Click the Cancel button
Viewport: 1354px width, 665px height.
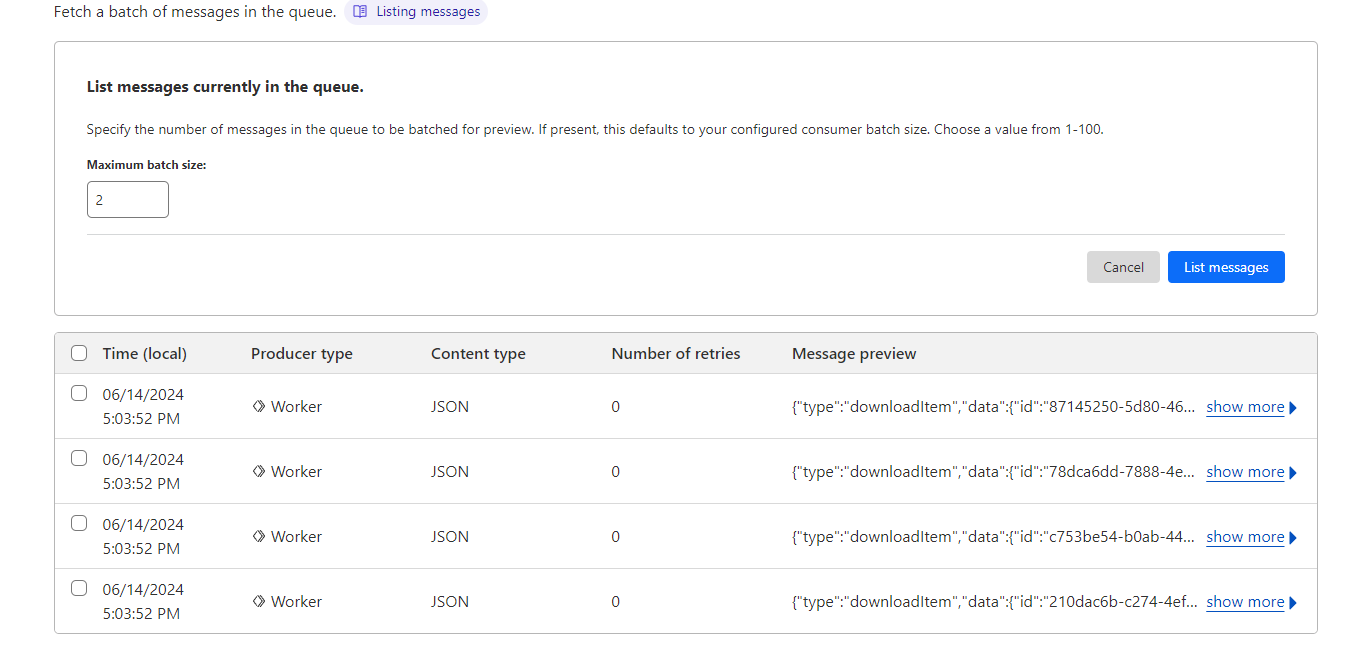coord(1123,267)
